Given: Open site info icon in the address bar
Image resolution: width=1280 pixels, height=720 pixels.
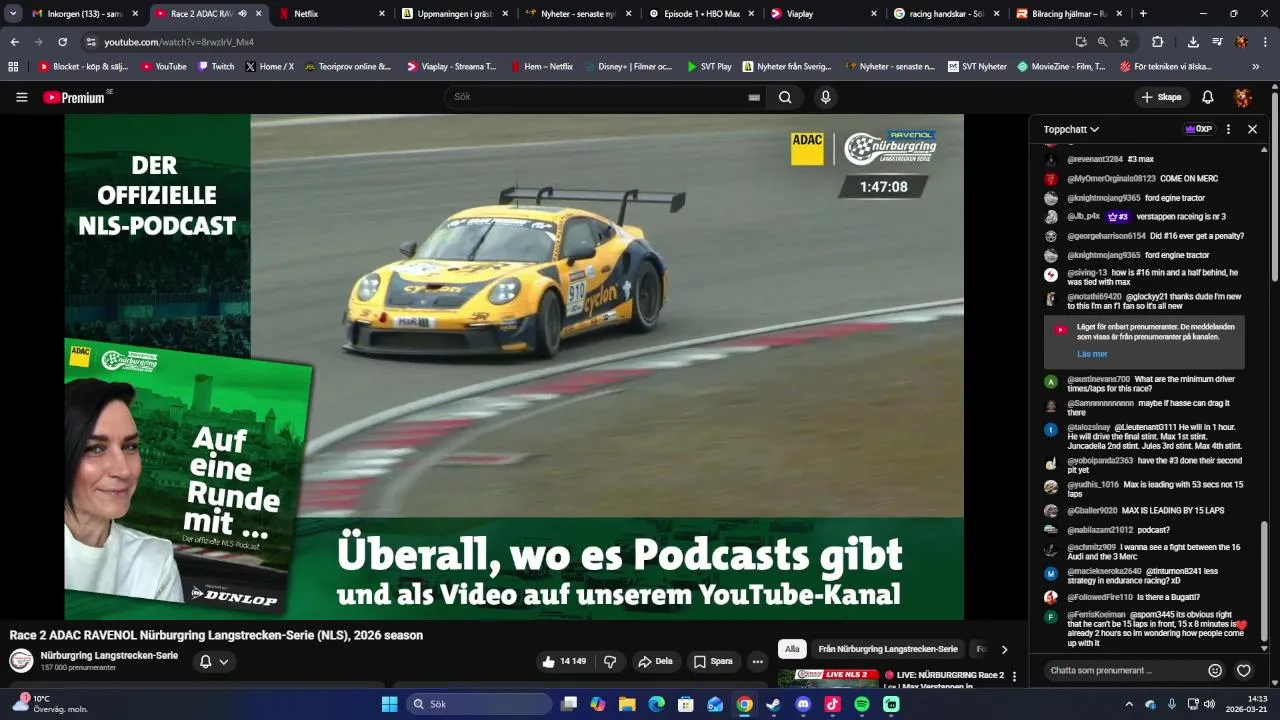Looking at the screenshot, I should coord(91,42).
